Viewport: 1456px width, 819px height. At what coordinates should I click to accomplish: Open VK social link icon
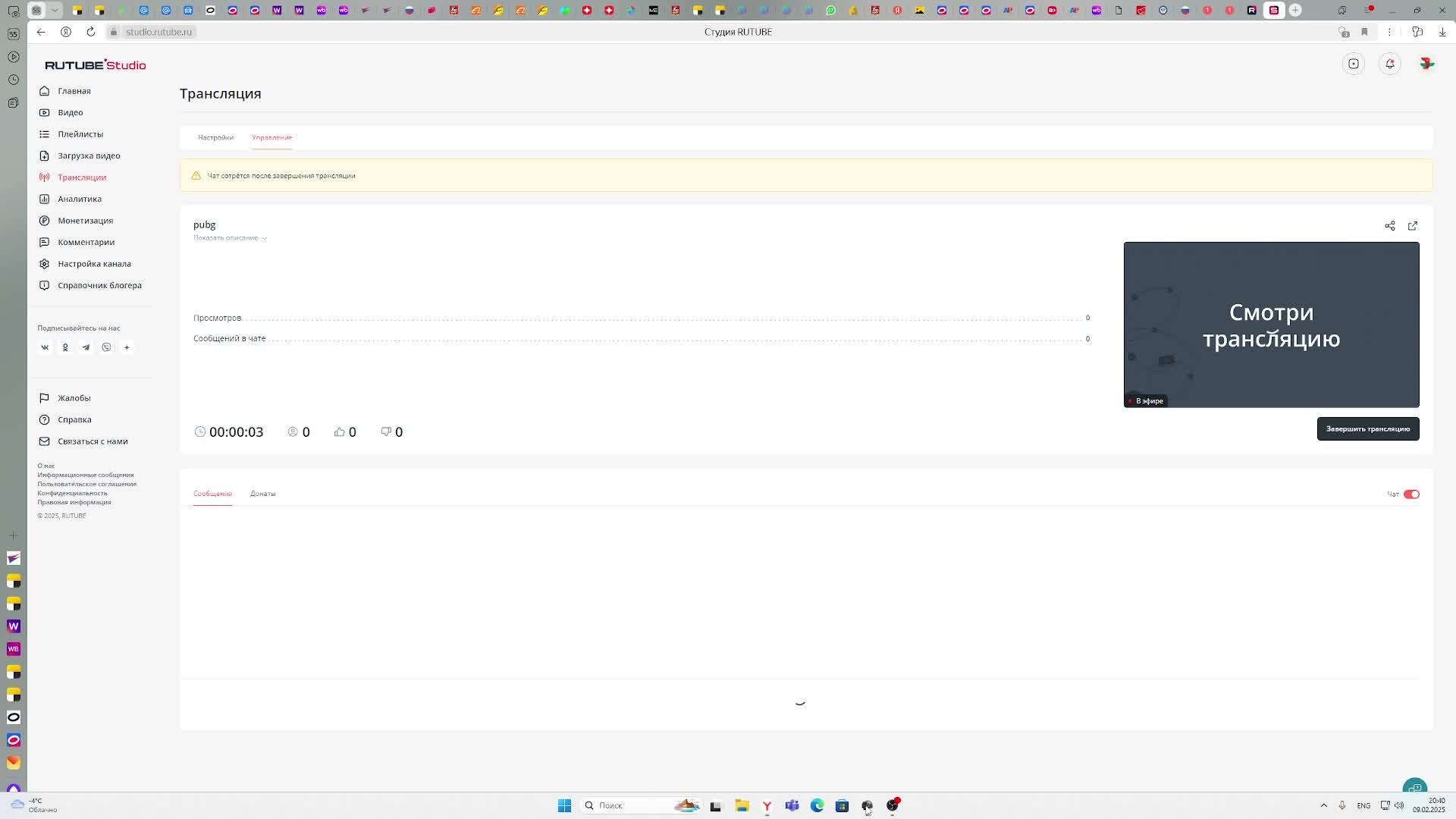click(x=45, y=347)
